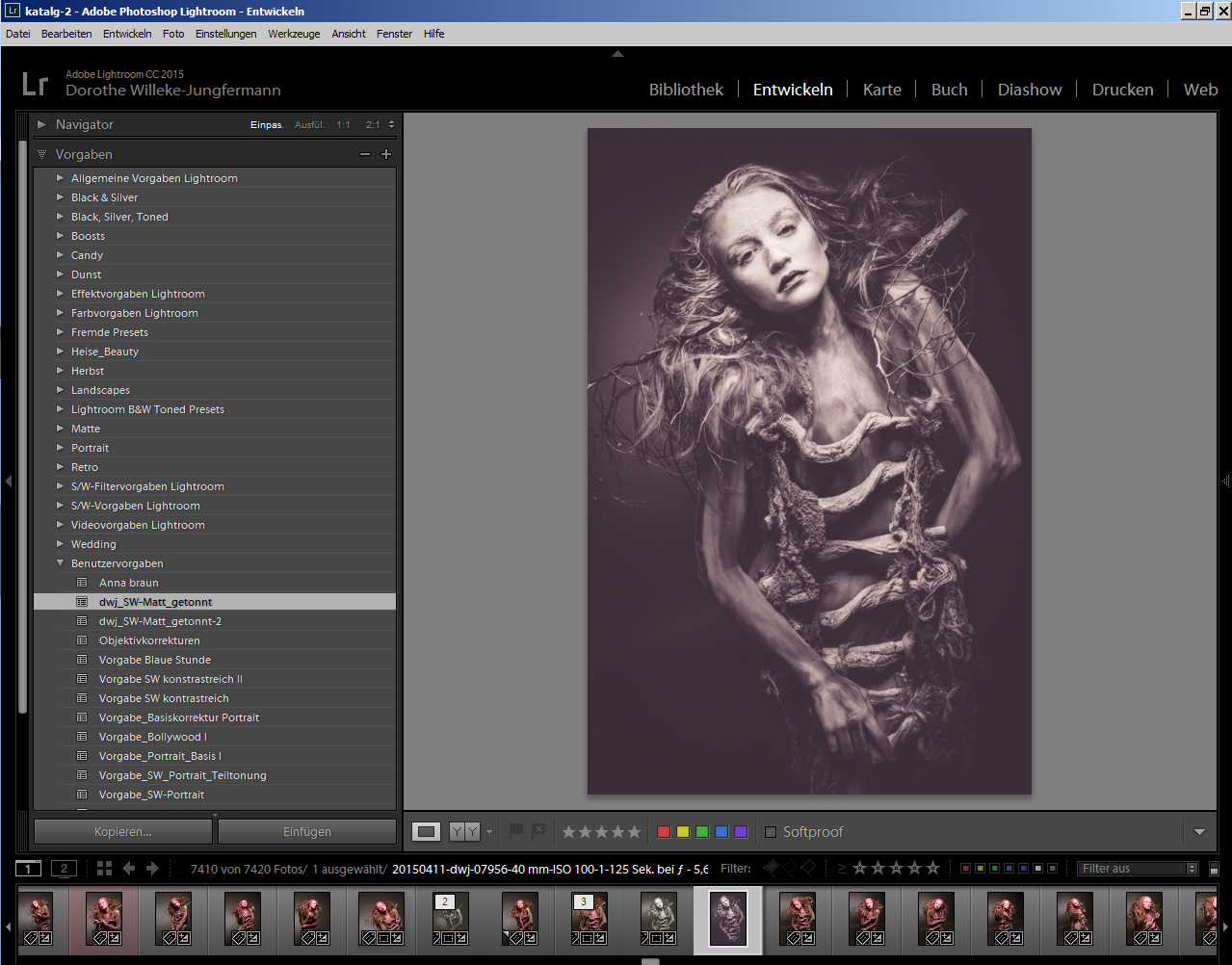Select second window display button 2
The image size is (1232, 965).
pos(64,868)
